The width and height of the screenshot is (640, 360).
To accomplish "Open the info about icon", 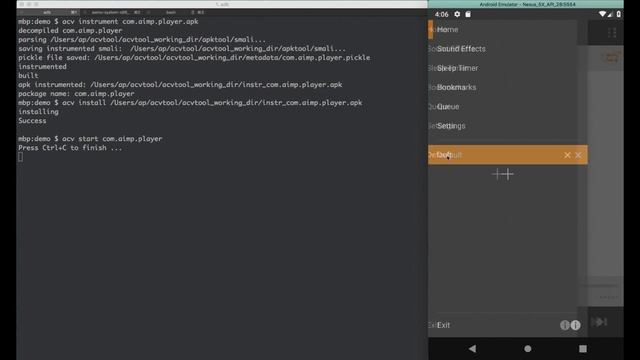I will click(x=575, y=325).
